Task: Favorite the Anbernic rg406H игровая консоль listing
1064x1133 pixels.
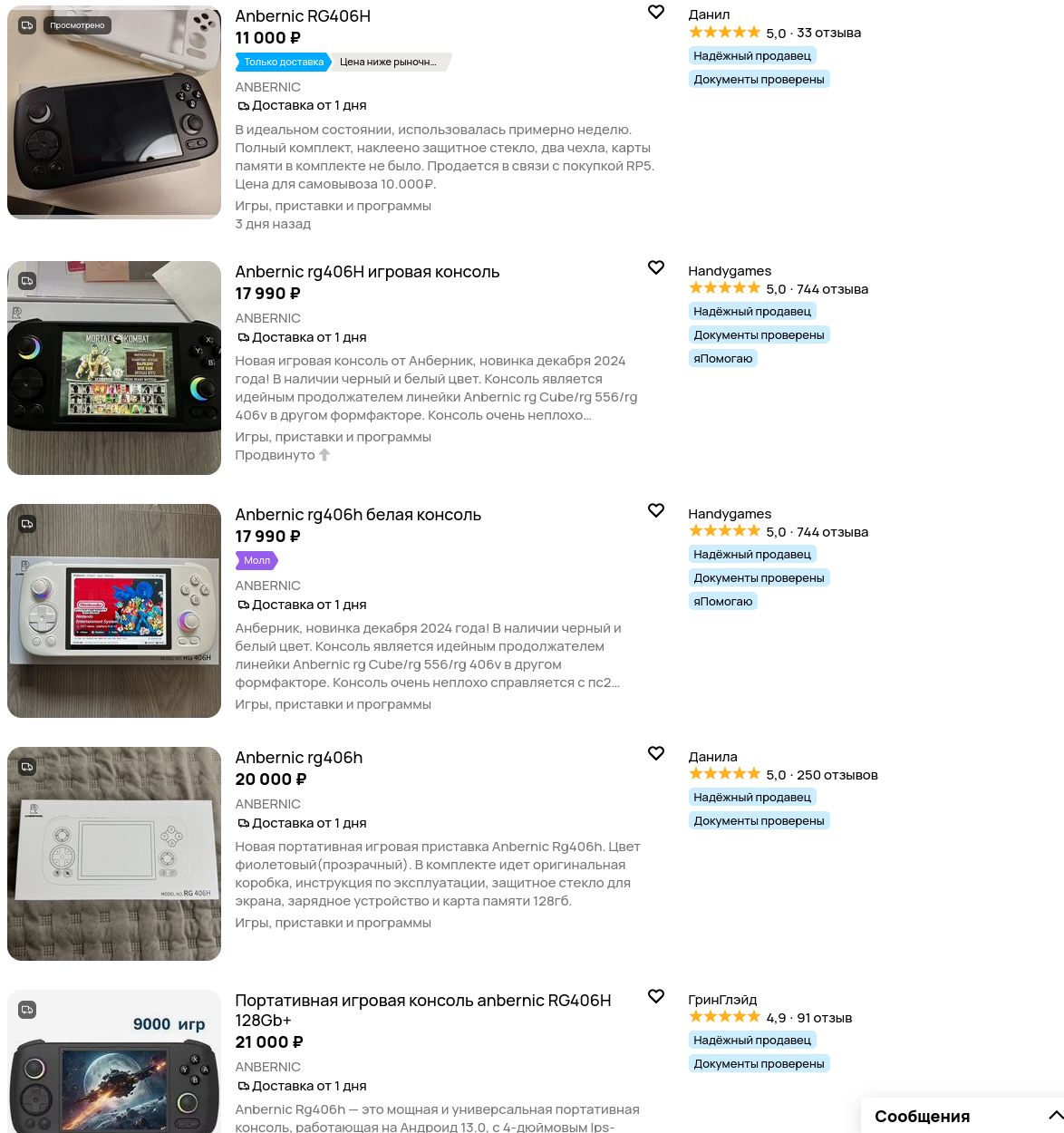Action: click(656, 267)
